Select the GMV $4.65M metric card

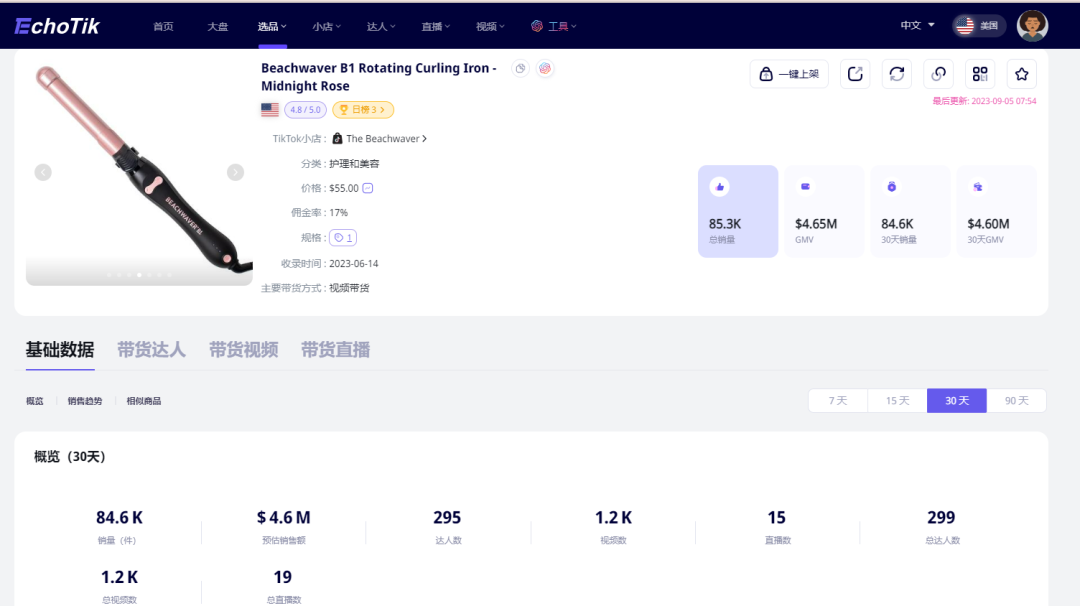tap(824, 211)
